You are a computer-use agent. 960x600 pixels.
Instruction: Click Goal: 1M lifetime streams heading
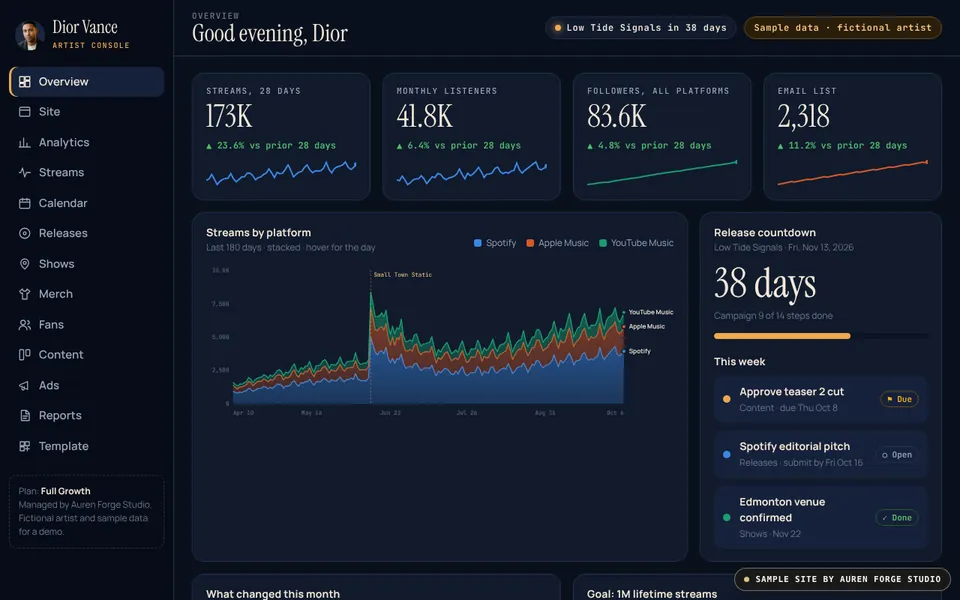coord(651,594)
